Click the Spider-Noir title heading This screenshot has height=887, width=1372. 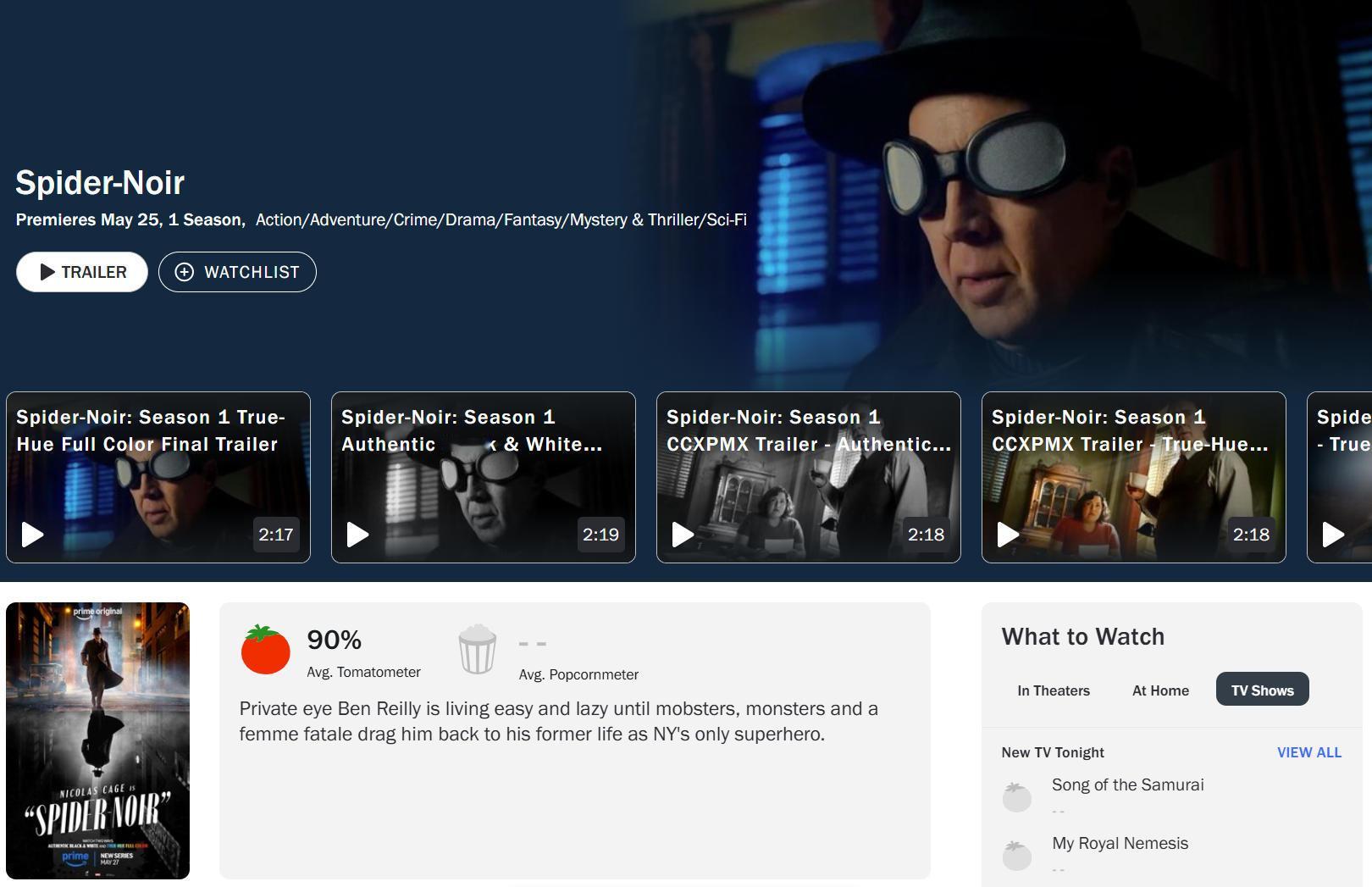(x=100, y=183)
